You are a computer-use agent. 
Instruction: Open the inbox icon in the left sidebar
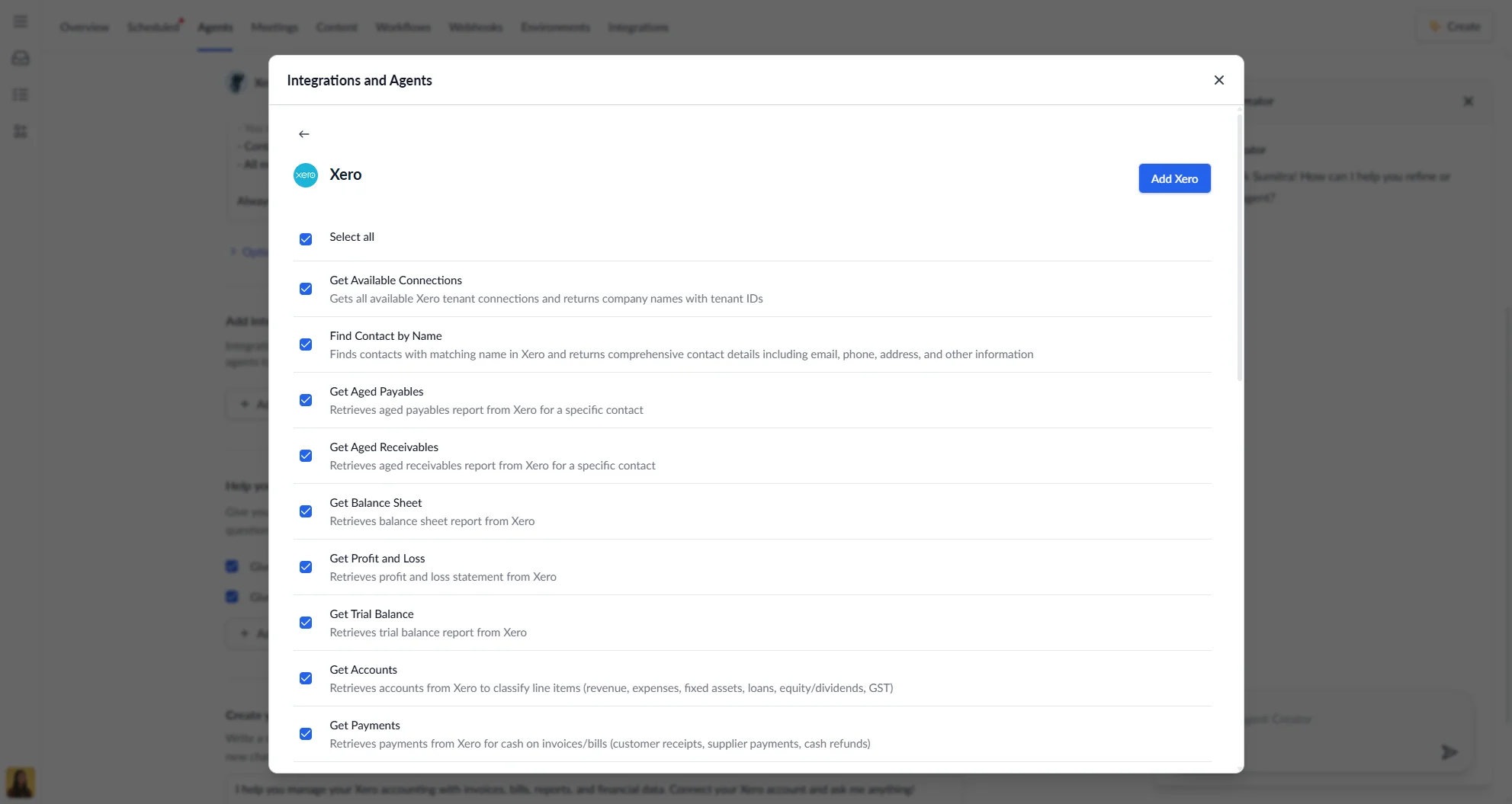click(20, 58)
